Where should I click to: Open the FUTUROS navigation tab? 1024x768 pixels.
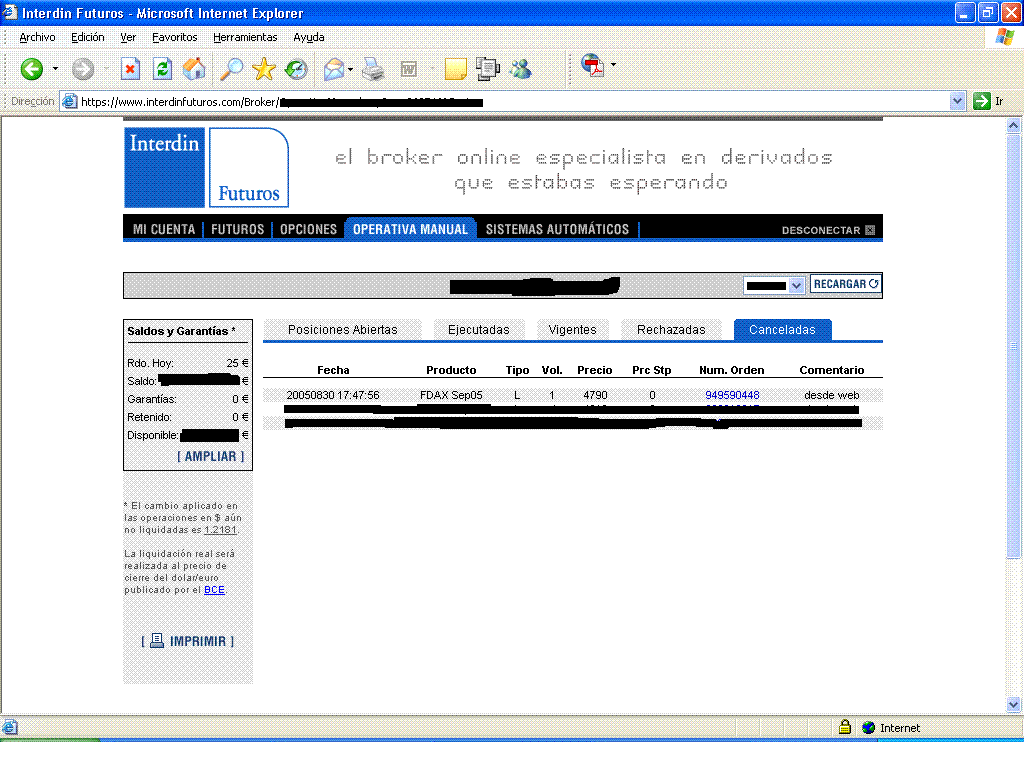click(x=238, y=229)
